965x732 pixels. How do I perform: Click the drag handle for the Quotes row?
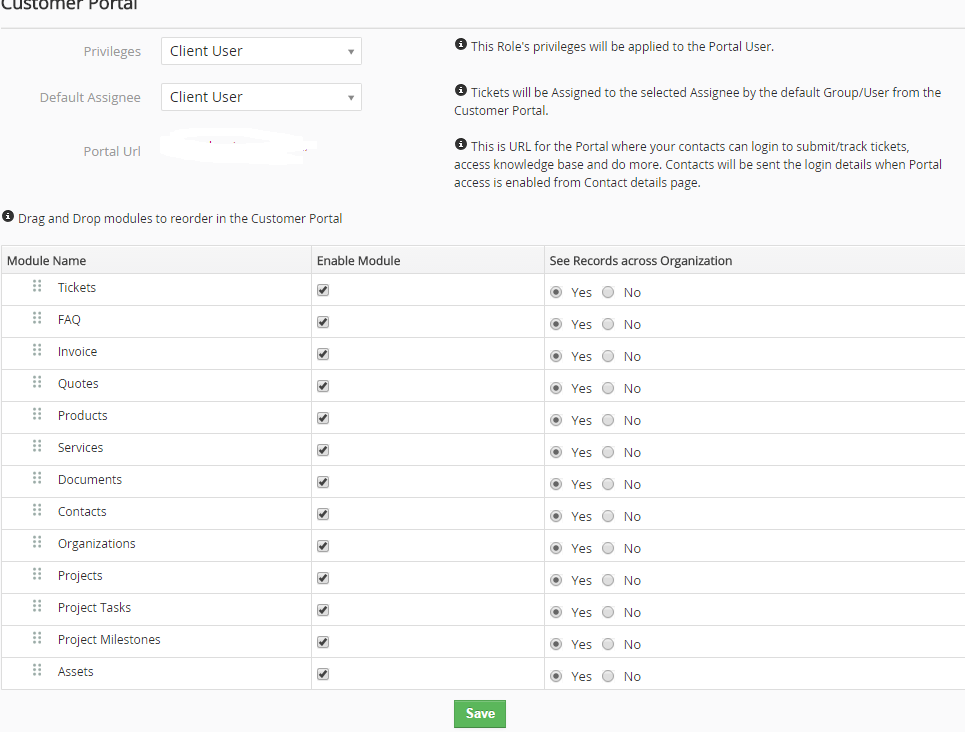(x=37, y=382)
